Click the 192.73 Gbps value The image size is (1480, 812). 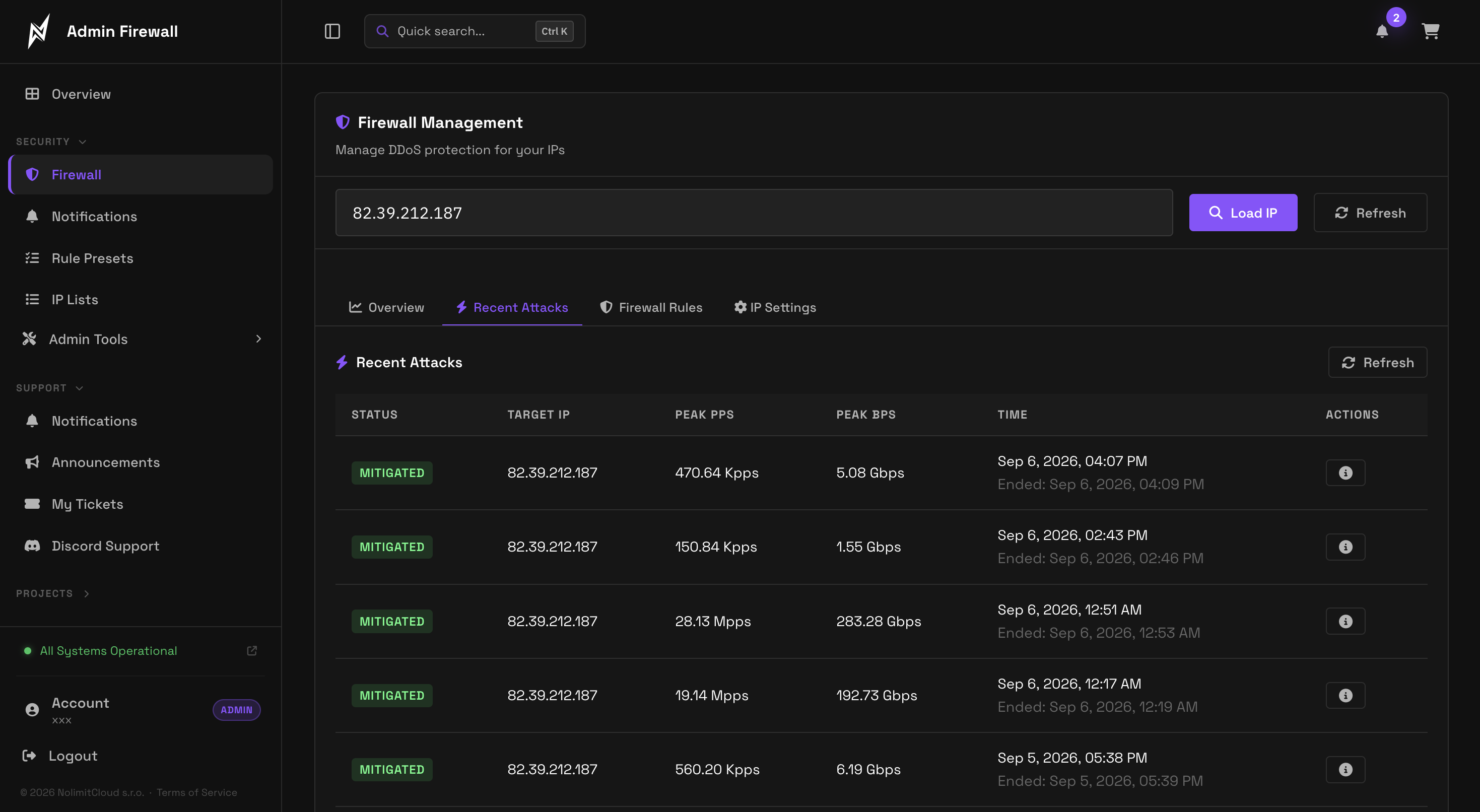[876, 695]
